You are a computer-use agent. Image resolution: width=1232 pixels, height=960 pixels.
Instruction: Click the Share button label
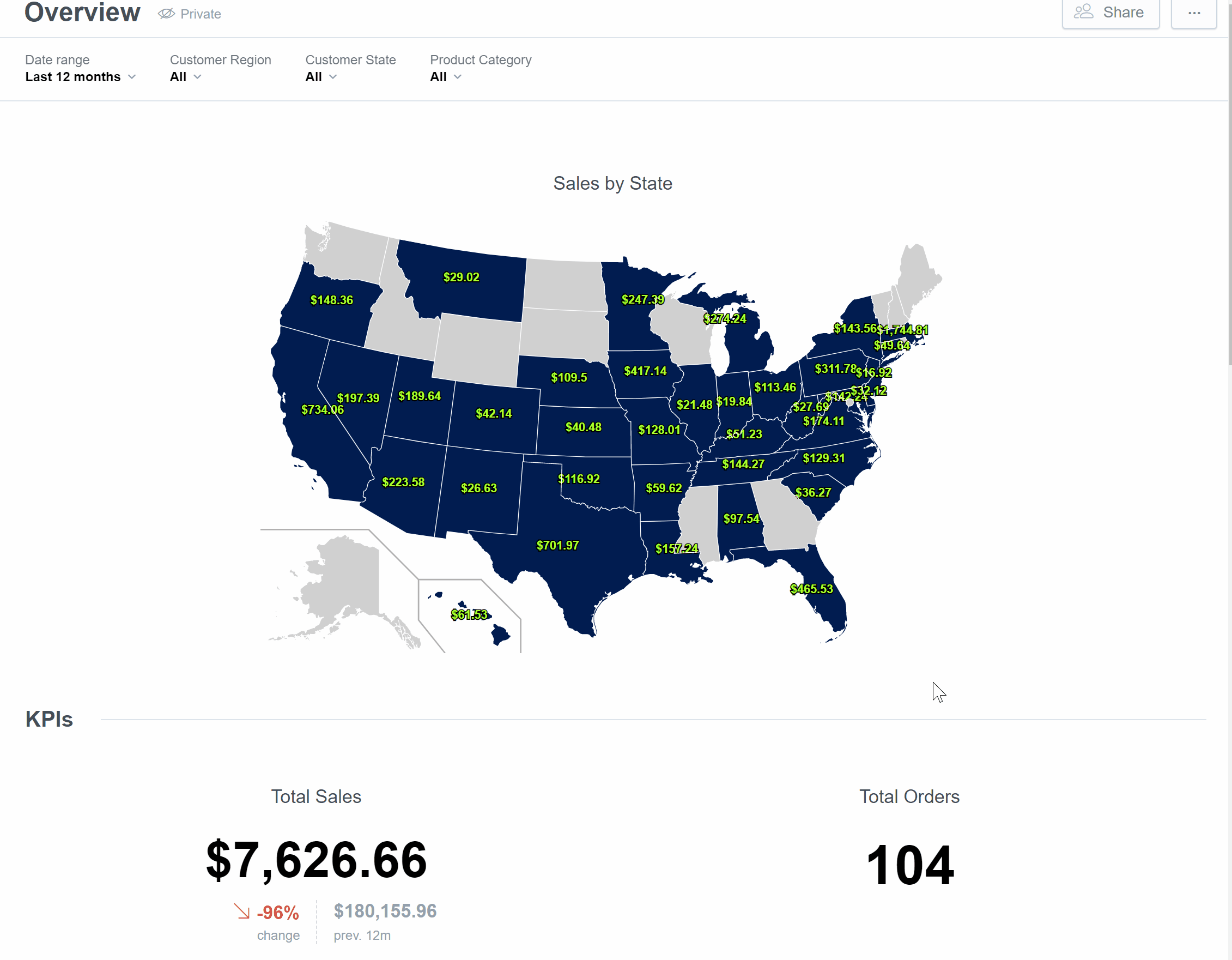(1123, 13)
